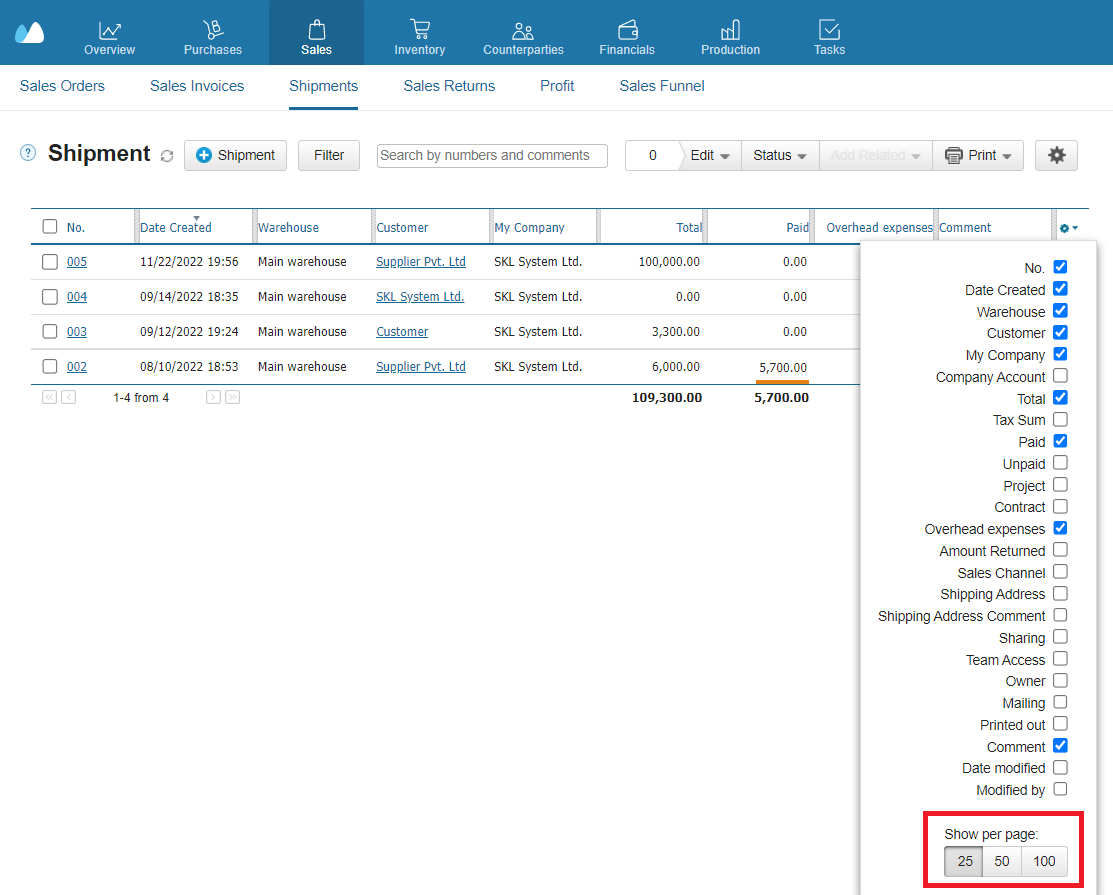This screenshot has width=1113, height=895.
Task: Open shipment number 002
Action: [x=77, y=367]
